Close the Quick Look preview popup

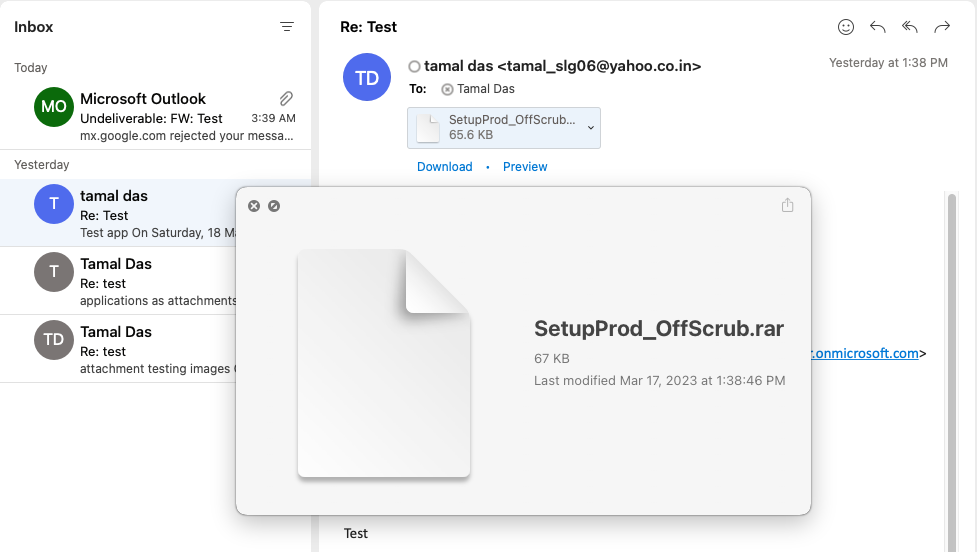[254, 206]
